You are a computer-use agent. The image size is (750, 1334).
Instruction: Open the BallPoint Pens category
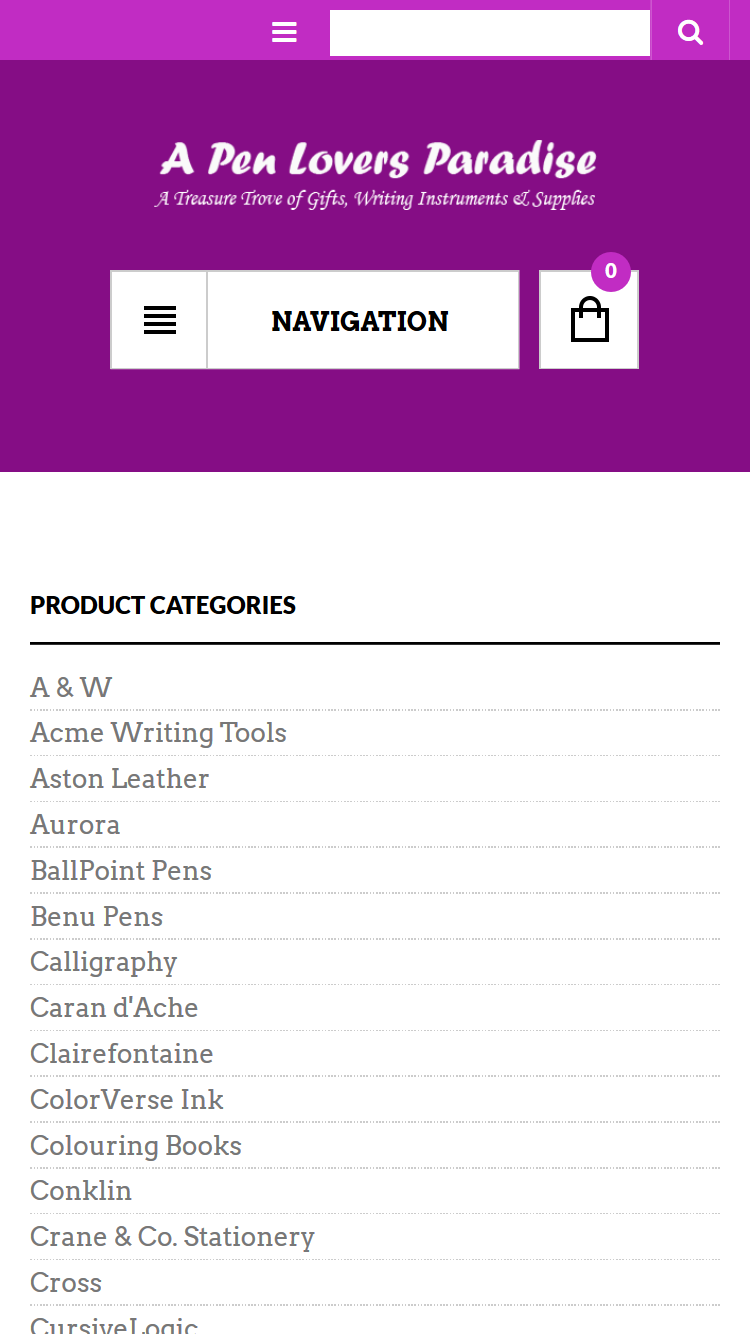coord(121,871)
